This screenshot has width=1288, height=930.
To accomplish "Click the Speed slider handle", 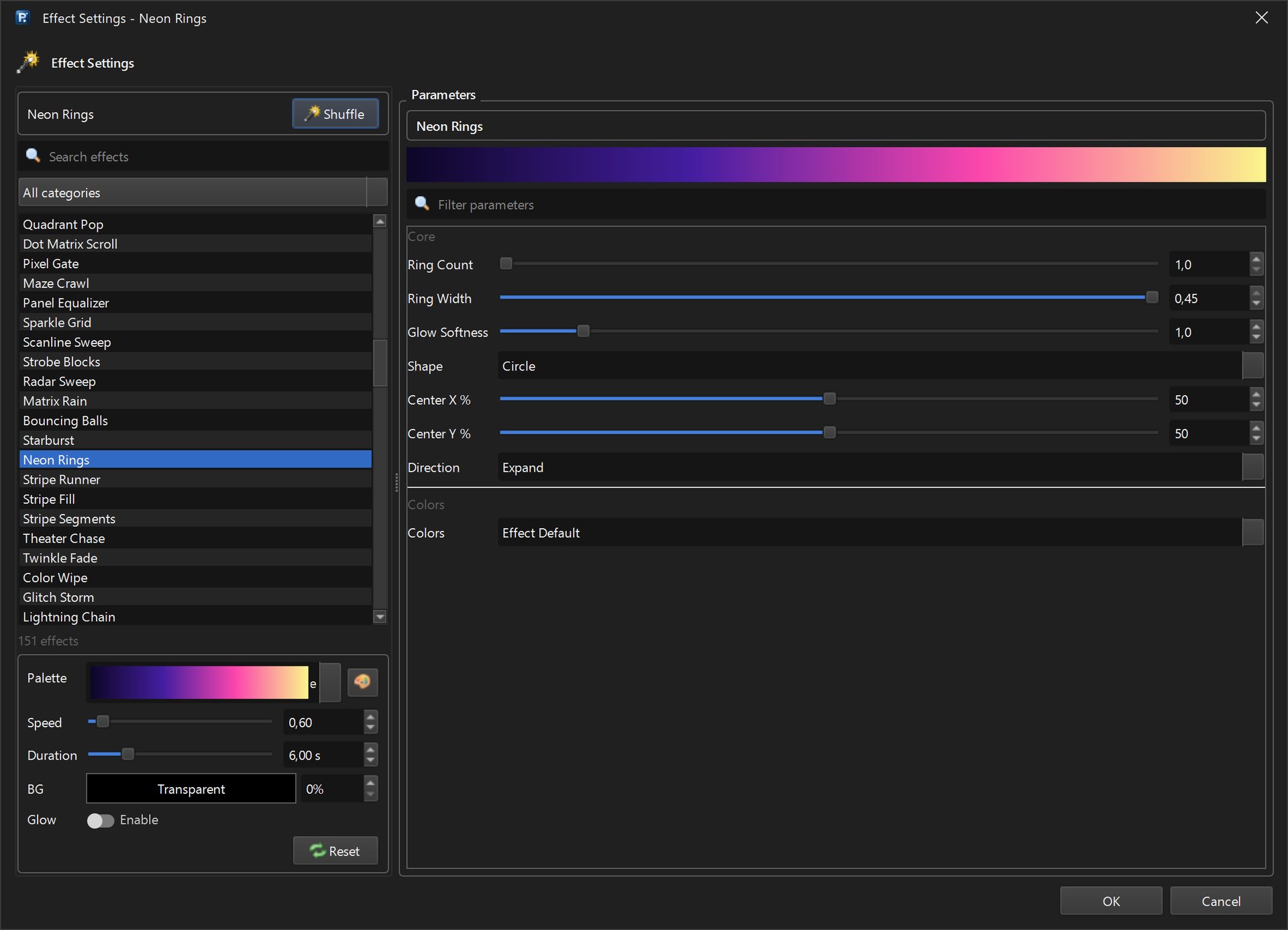I will (x=103, y=721).
